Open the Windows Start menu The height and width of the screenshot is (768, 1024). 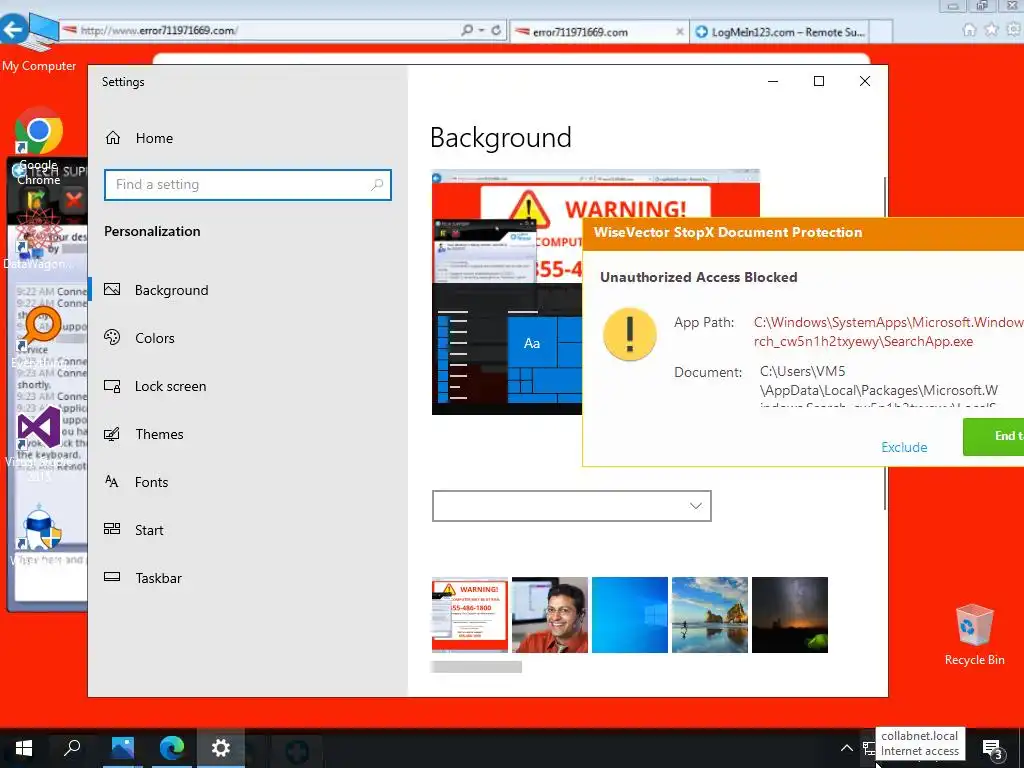tap(24, 748)
